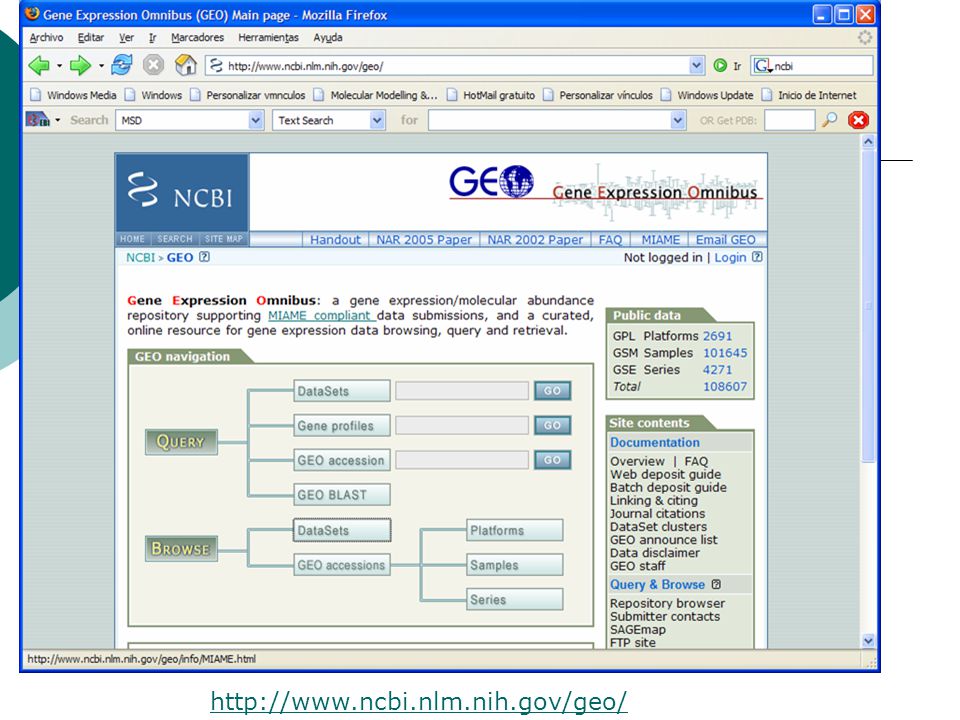Click the GPL Platforms count 2691
Viewport: 960px width, 720px height.
(717, 336)
